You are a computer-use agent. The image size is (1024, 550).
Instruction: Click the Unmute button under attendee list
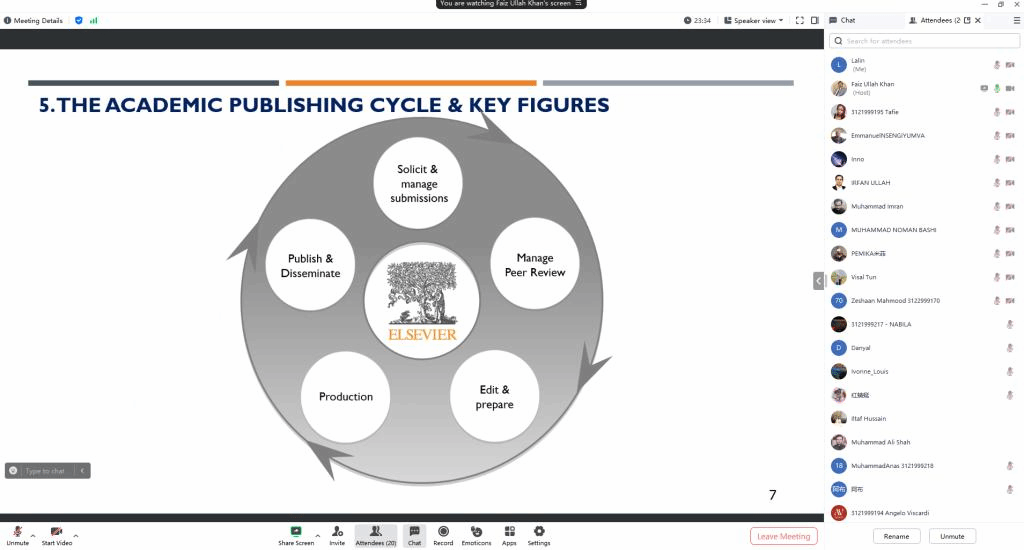click(x=952, y=536)
